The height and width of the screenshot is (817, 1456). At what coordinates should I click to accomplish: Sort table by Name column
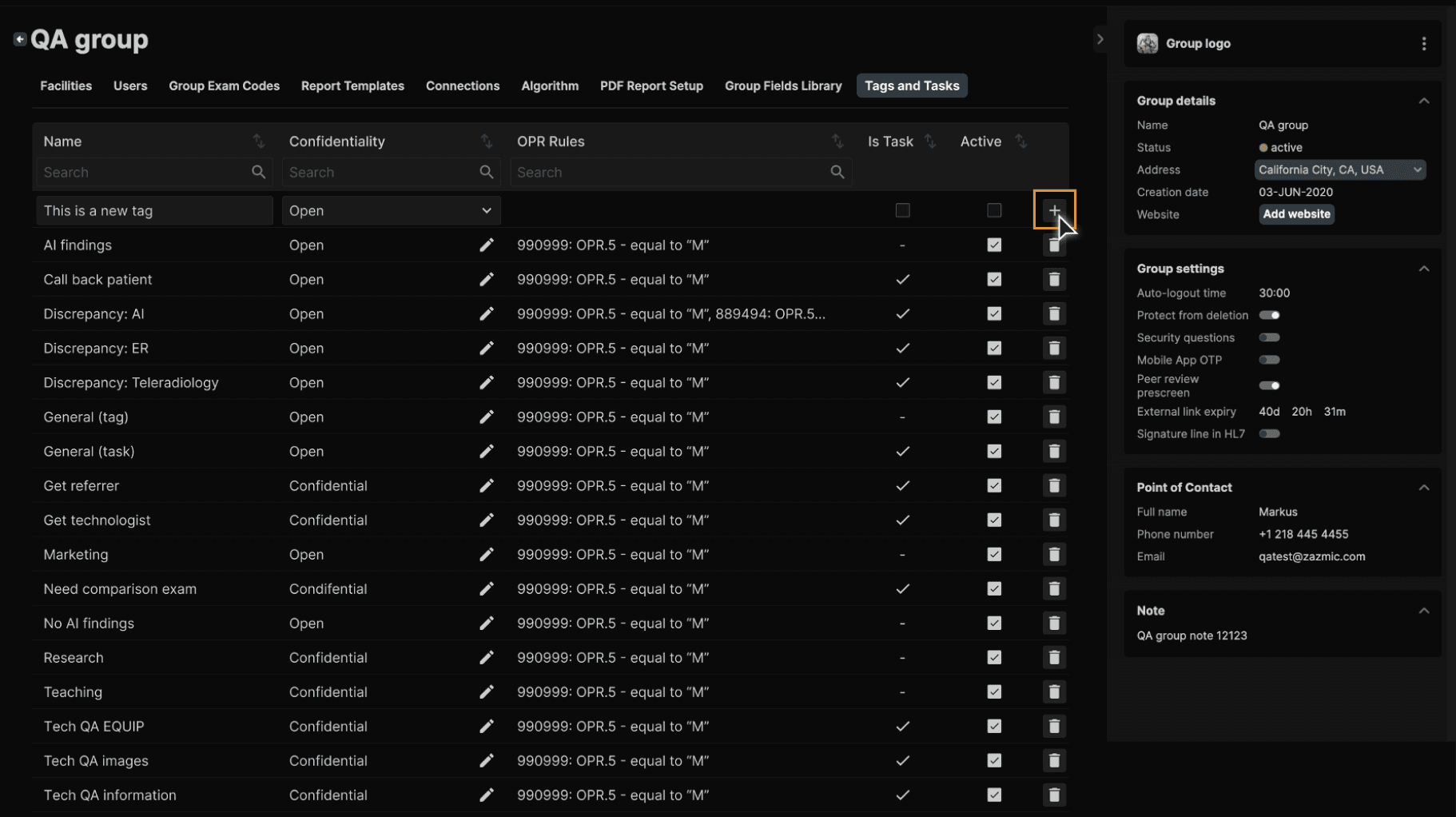[x=258, y=141]
